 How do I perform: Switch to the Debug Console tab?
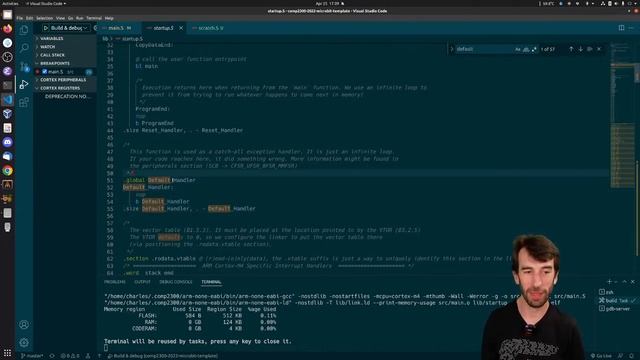point(176,282)
